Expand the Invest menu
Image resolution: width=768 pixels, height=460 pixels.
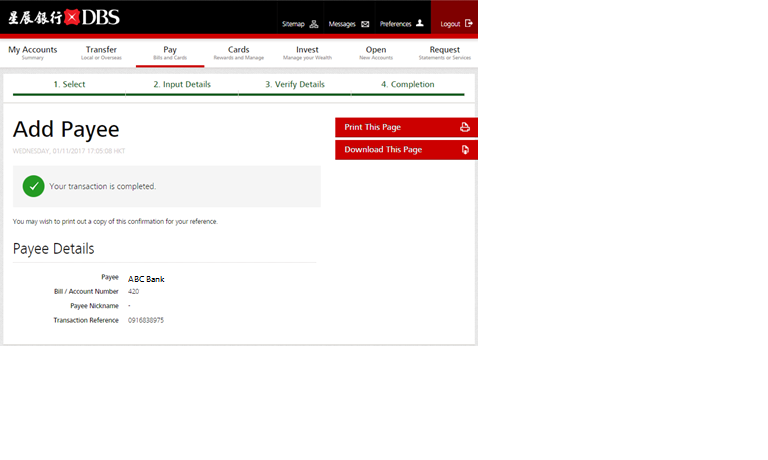tap(307, 52)
